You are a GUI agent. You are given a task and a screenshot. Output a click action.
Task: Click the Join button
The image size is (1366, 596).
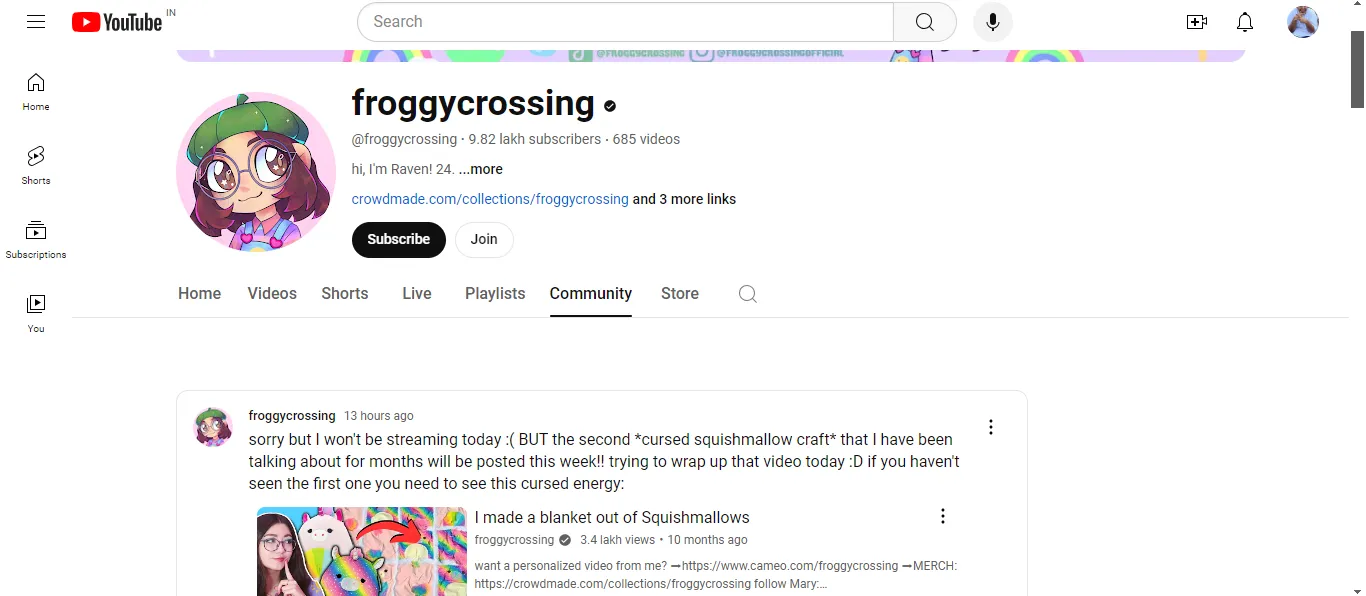point(484,239)
